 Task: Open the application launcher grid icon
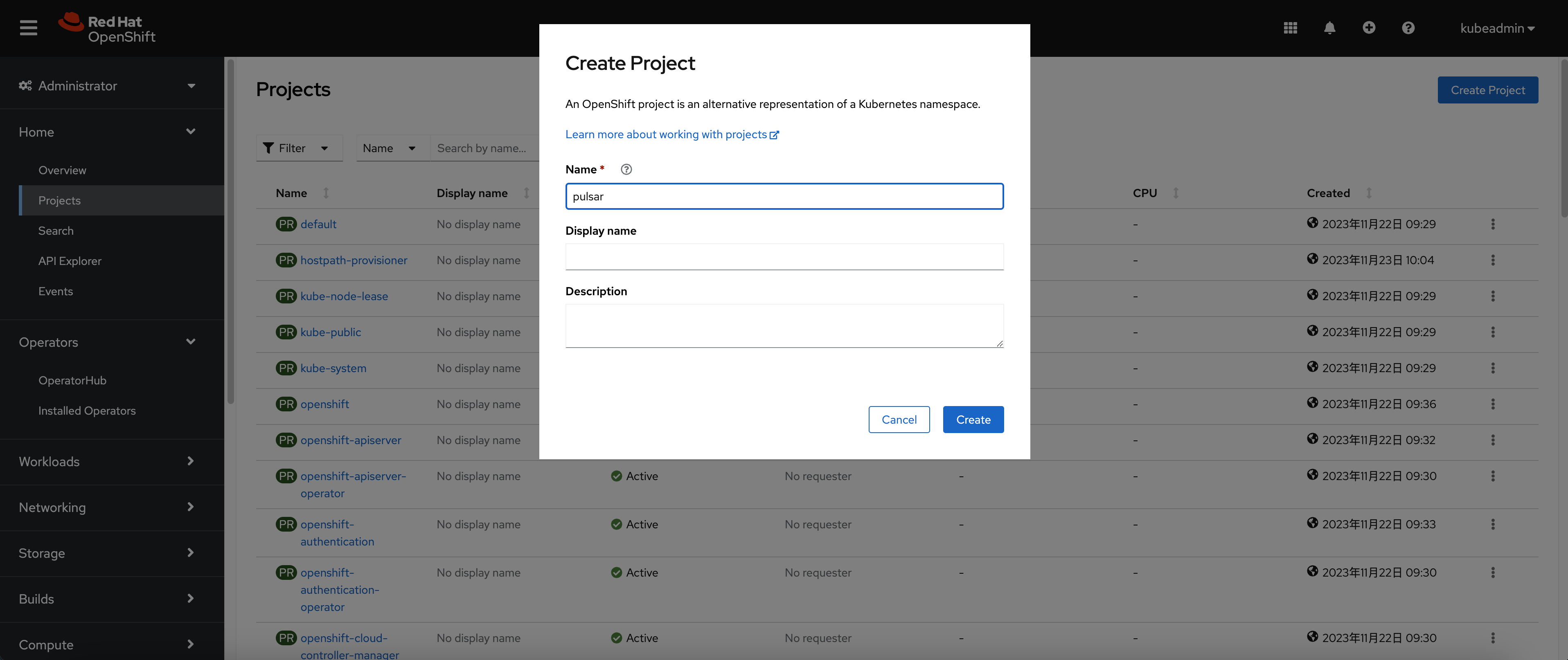1291,27
